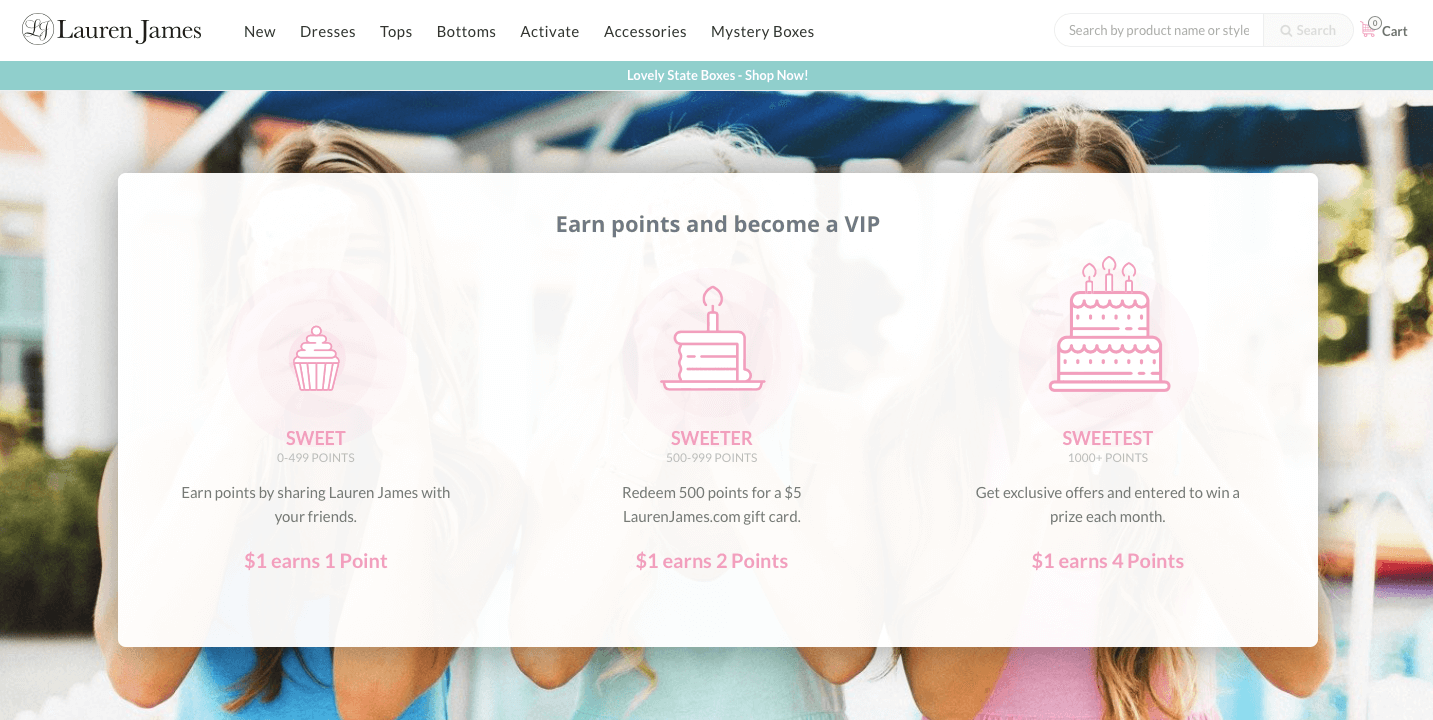This screenshot has height=720, width=1433.
Task: Click the Search button with magnifier
Action: [1308, 30]
